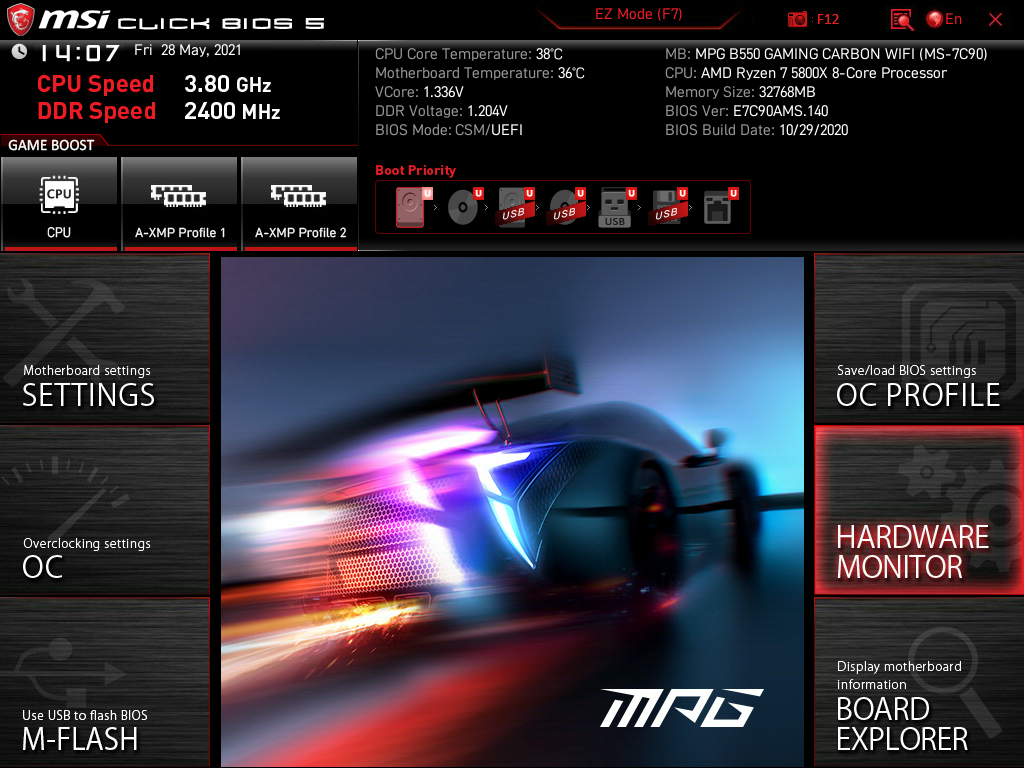Image resolution: width=1024 pixels, height=768 pixels.
Task: Click the DDR Voltage 1.204V reading
Action: 441,111
